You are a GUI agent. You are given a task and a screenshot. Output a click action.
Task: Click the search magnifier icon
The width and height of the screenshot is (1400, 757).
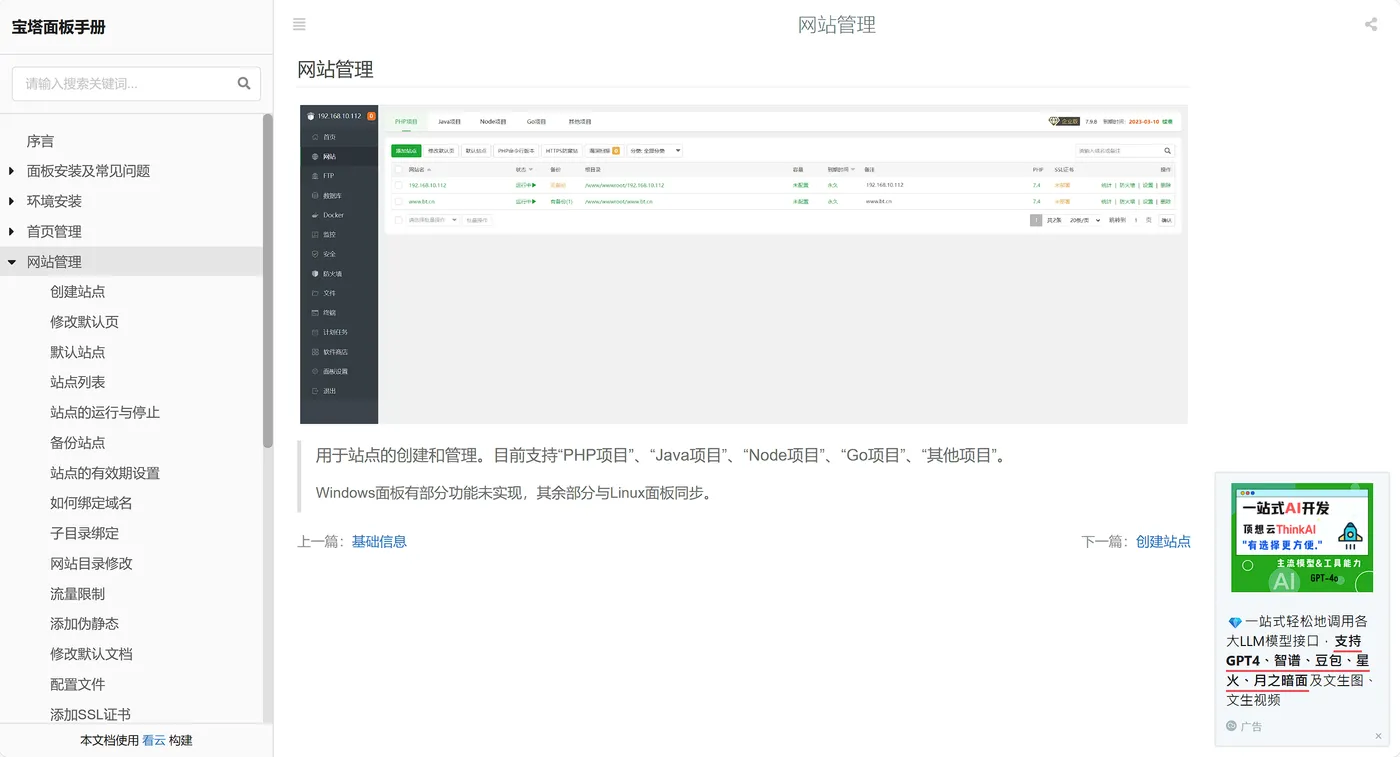244,84
